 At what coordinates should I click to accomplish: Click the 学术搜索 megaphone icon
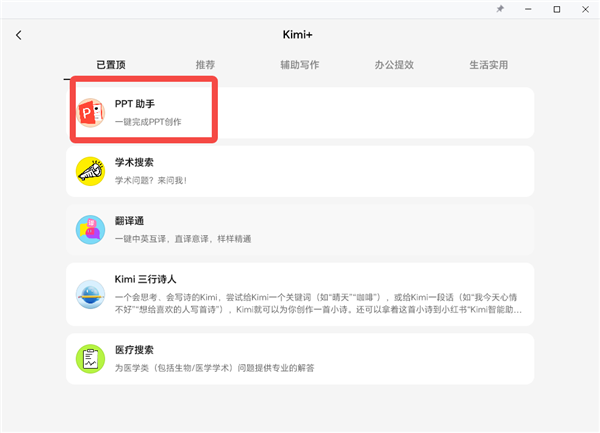tap(91, 171)
